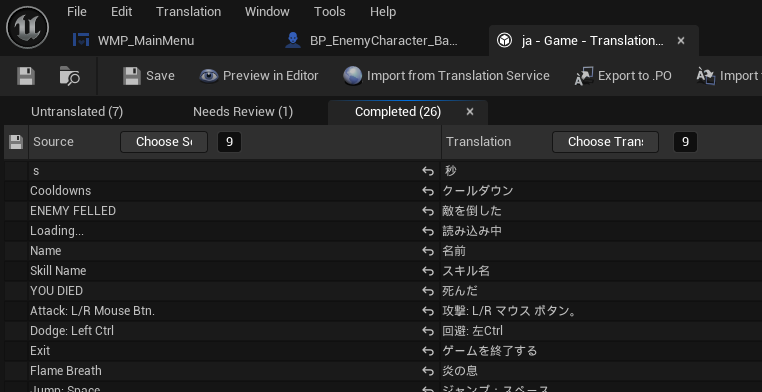Viewport: 762px width, 392px height.
Task: Click the Source font size field
Action: click(x=229, y=142)
